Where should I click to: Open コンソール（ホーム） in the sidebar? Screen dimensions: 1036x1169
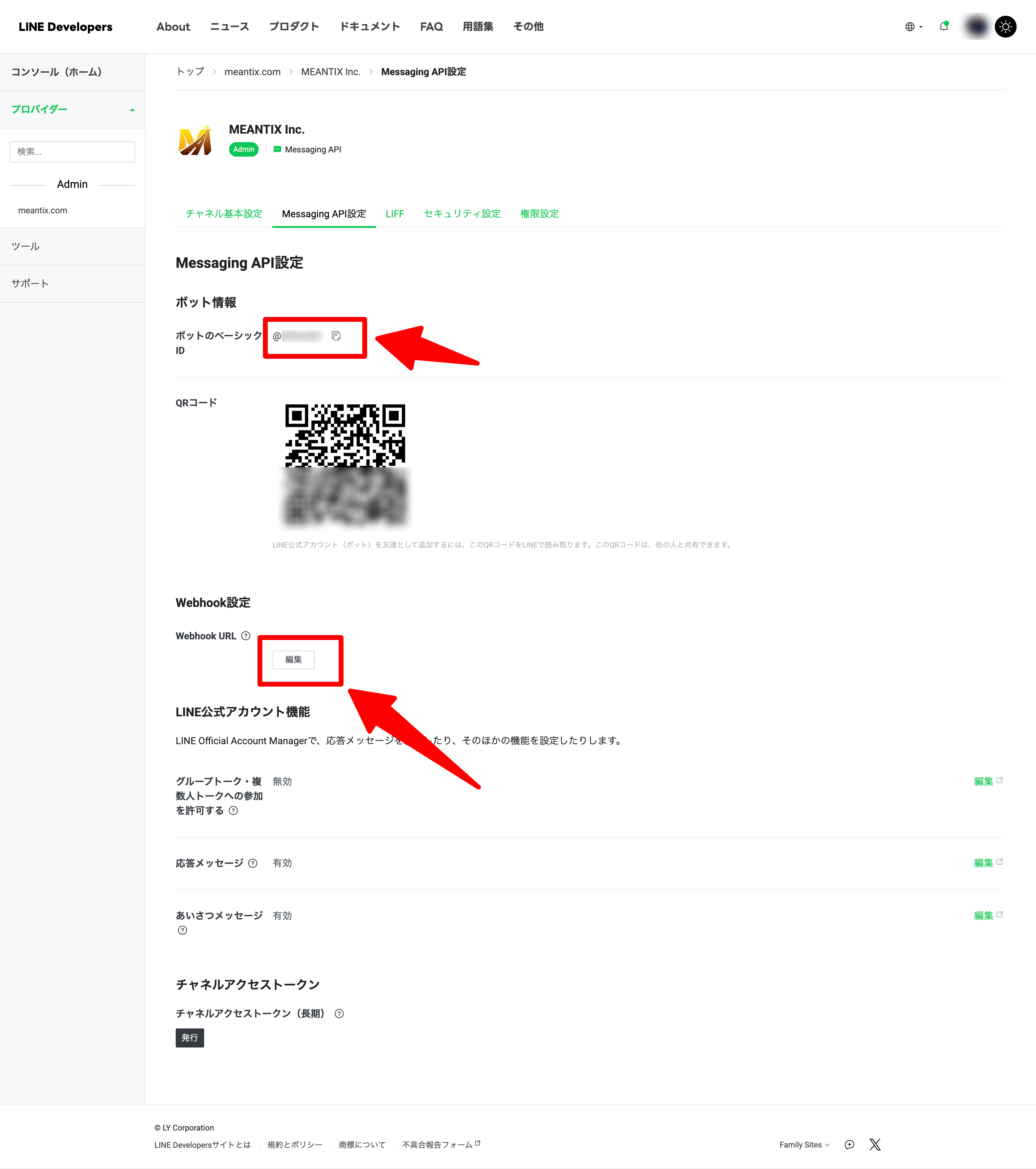point(72,72)
